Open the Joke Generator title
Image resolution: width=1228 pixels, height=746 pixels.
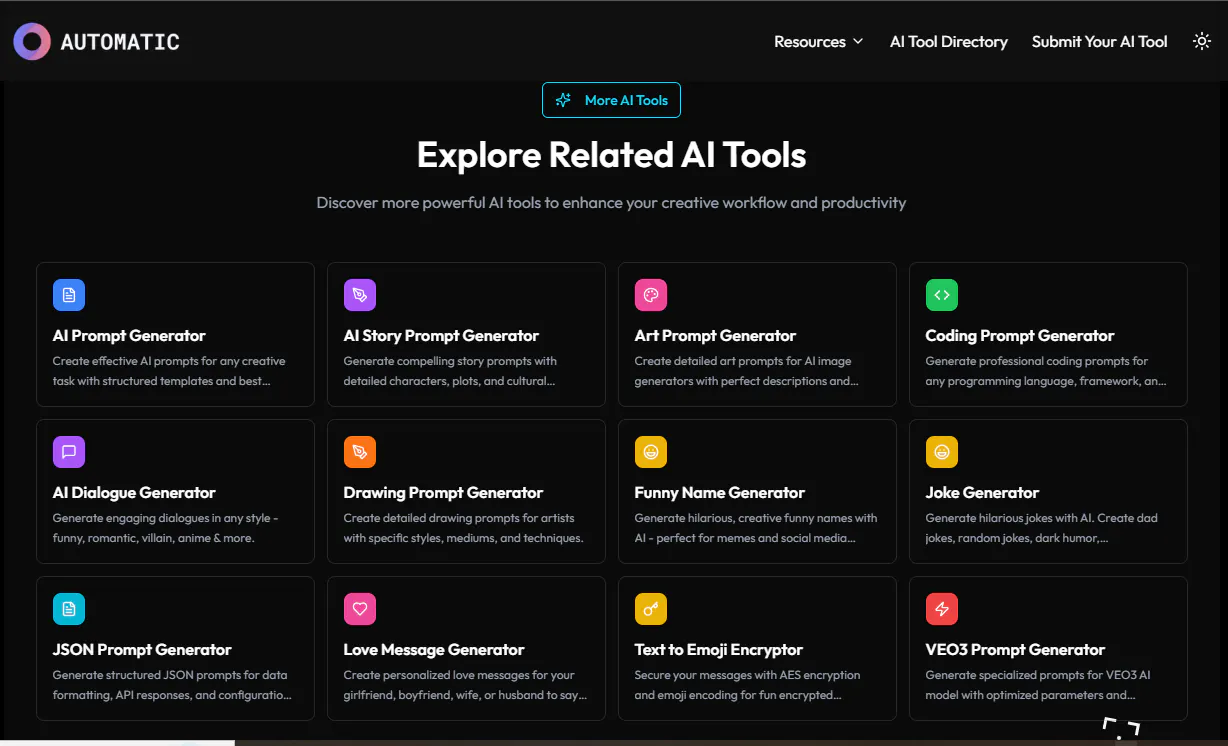982,493
